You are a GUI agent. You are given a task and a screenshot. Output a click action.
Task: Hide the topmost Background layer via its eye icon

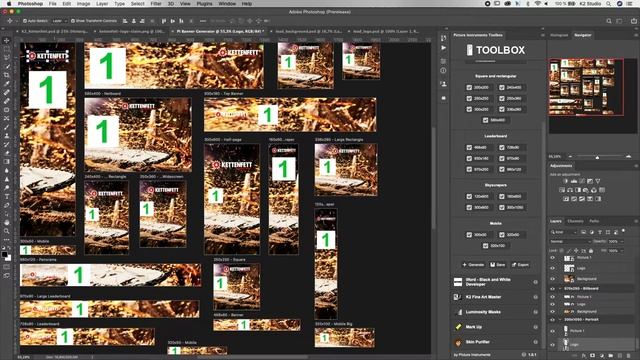553,279
